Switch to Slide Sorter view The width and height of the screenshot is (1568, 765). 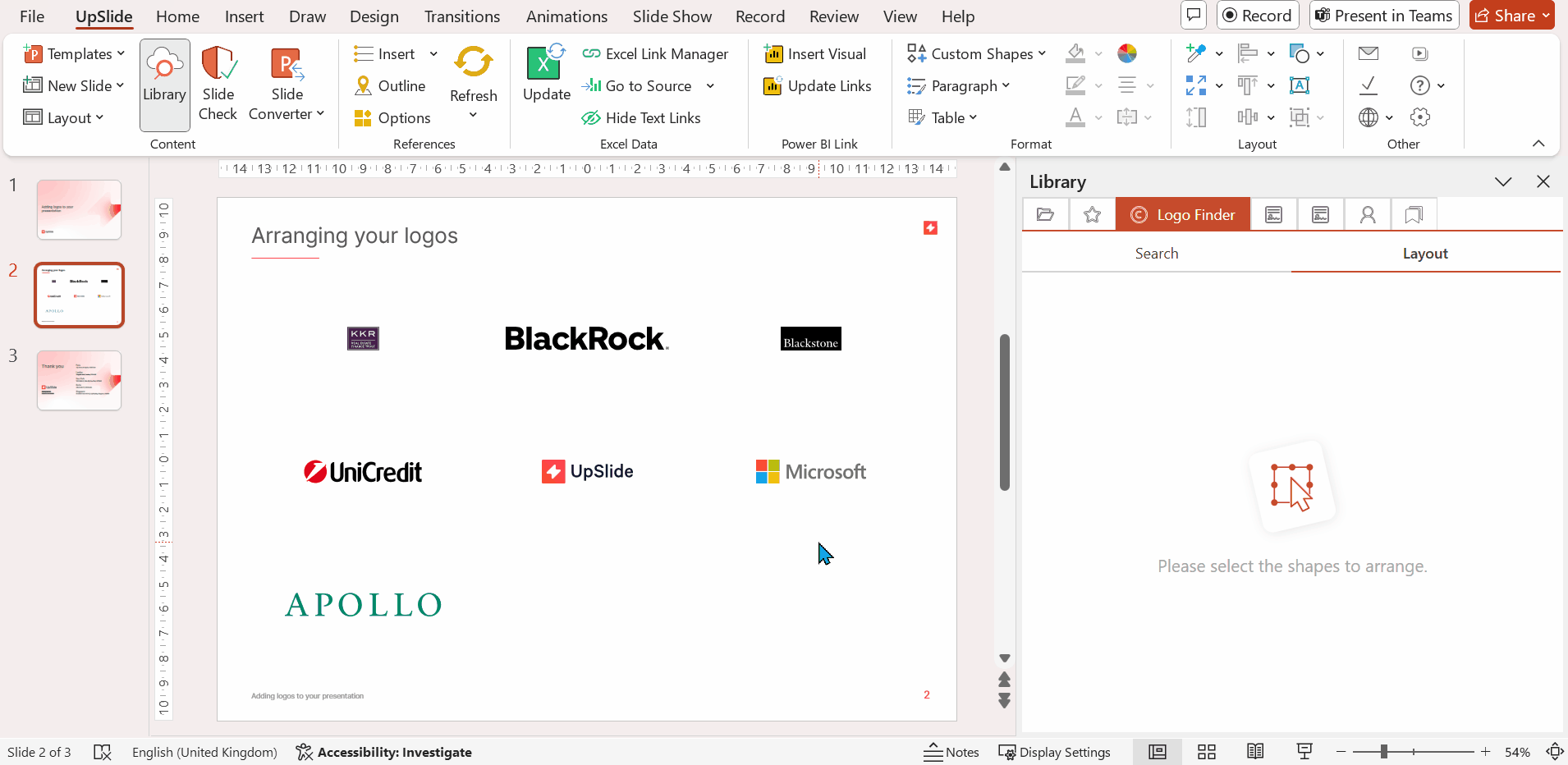click(x=1207, y=752)
